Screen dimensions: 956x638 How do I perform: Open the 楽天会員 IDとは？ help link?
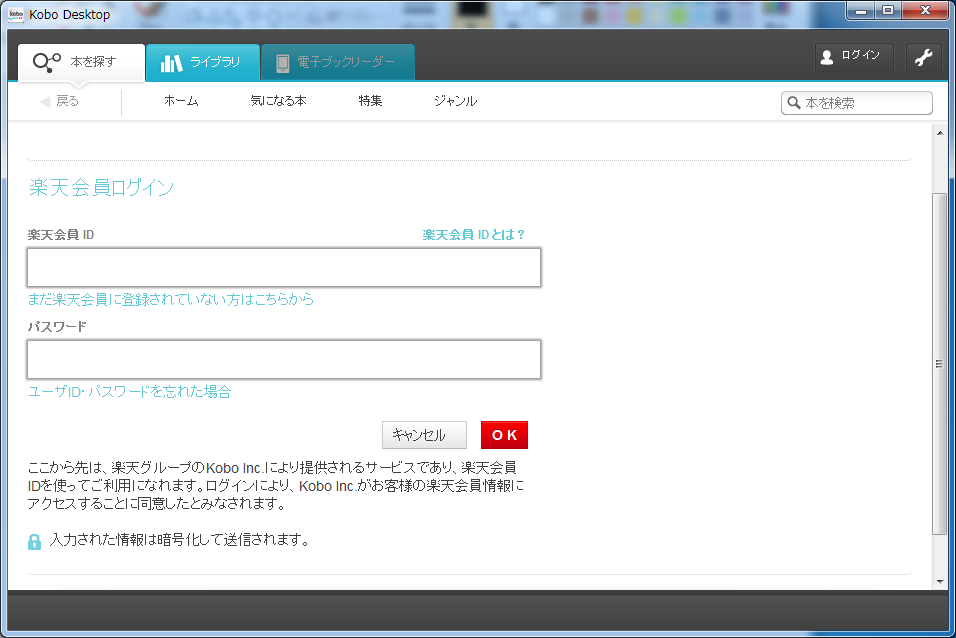[x=474, y=235]
